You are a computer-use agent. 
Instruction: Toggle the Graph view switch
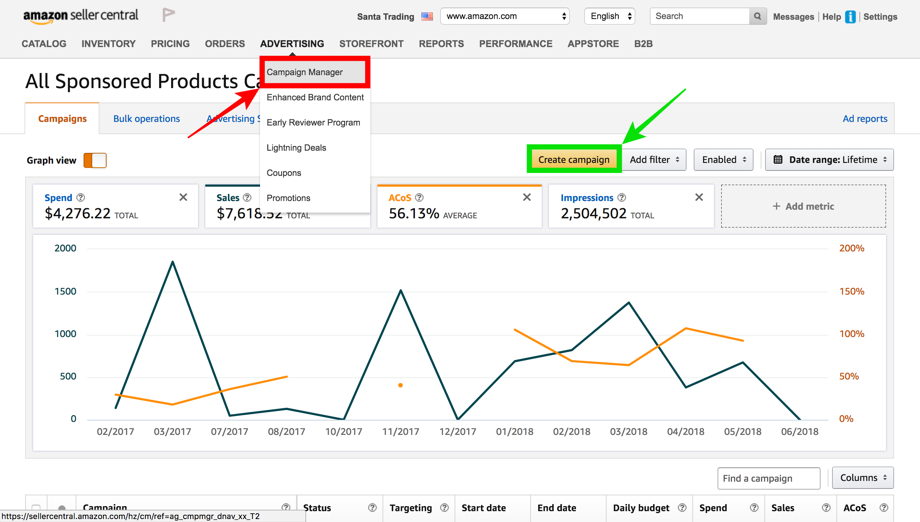click(95, 160)
